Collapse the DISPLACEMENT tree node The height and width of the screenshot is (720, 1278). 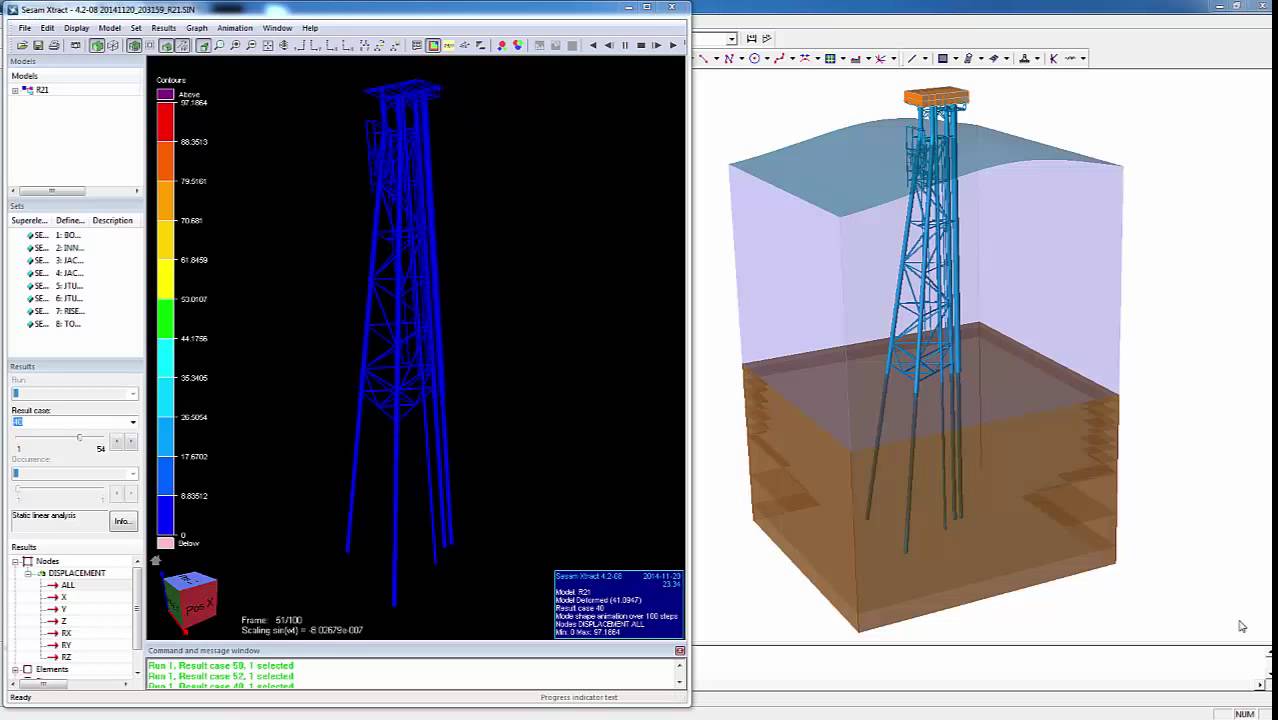pyautogui.click(x=28, y=573)
